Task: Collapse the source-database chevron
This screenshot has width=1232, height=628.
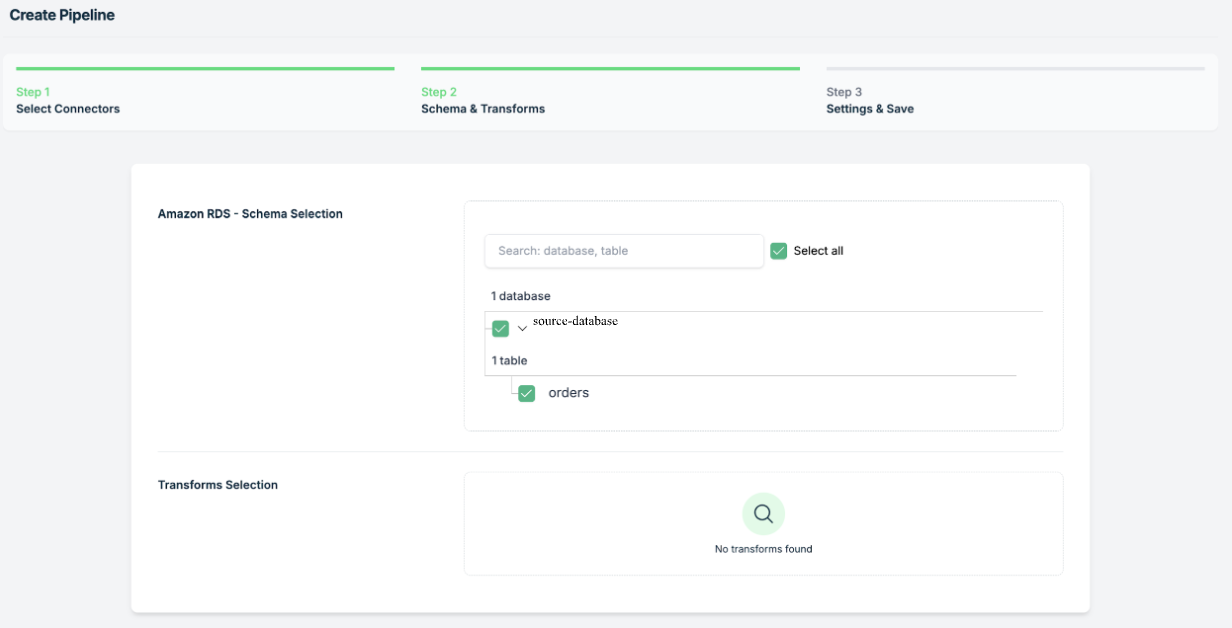Action: [x=522, y=329]
